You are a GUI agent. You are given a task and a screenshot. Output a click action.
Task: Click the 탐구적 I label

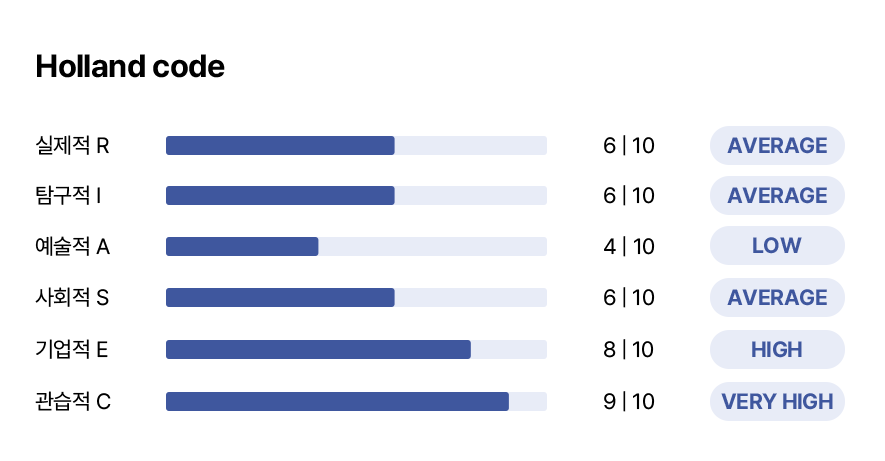tap(68, 196)
